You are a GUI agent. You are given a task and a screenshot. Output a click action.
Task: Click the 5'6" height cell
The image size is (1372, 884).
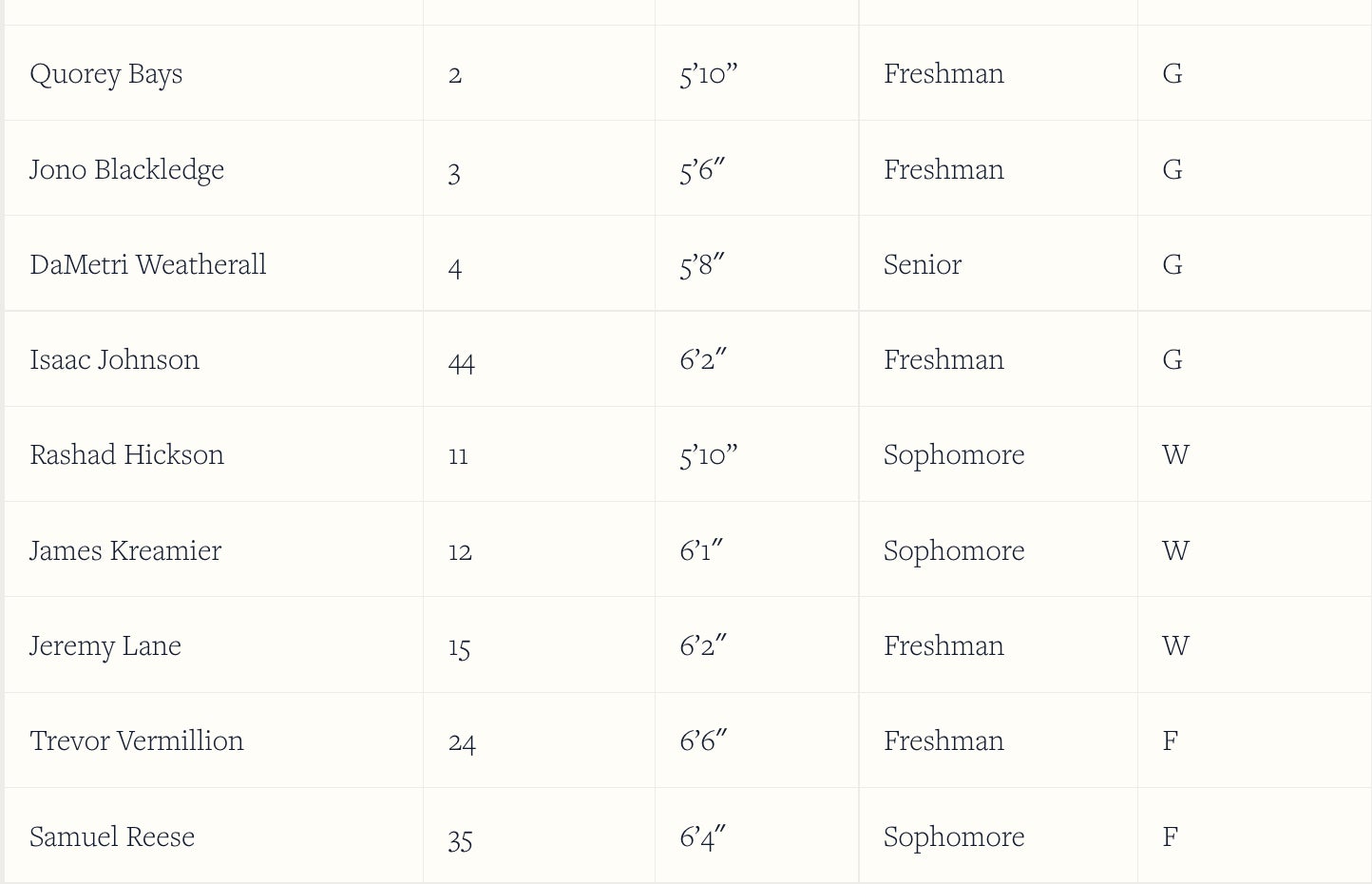[702, 169]
